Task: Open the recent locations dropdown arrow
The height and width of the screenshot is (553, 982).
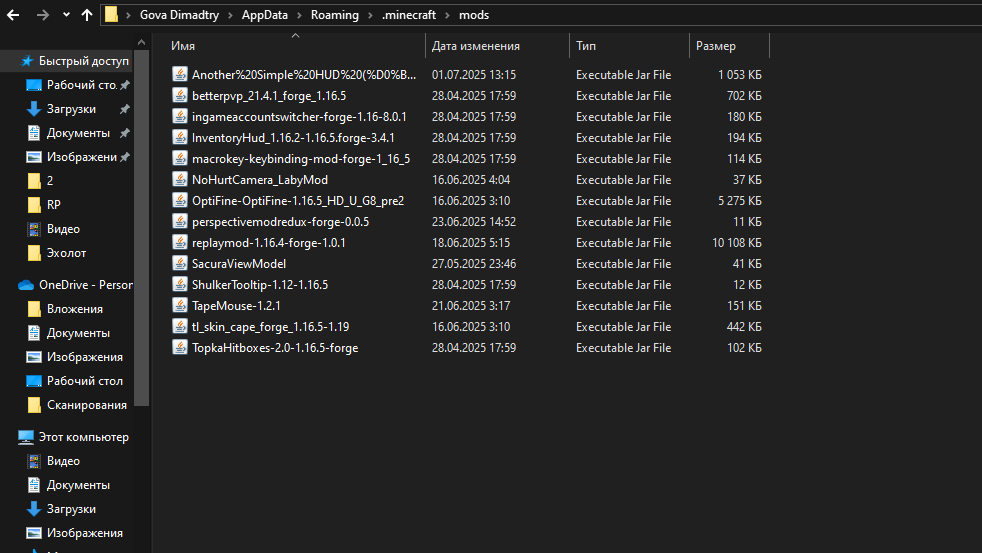Action: coord(66,15)
